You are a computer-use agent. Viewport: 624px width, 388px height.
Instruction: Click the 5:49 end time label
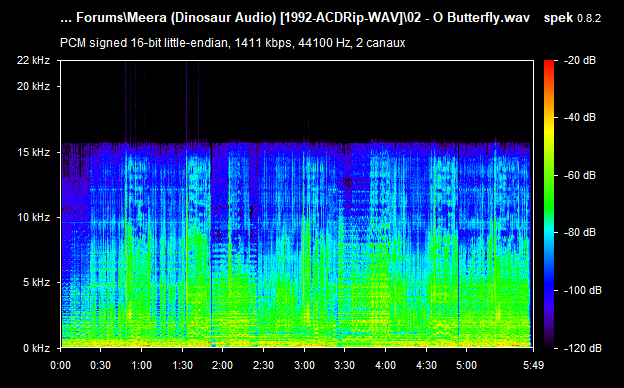click(x=533, y=365)
